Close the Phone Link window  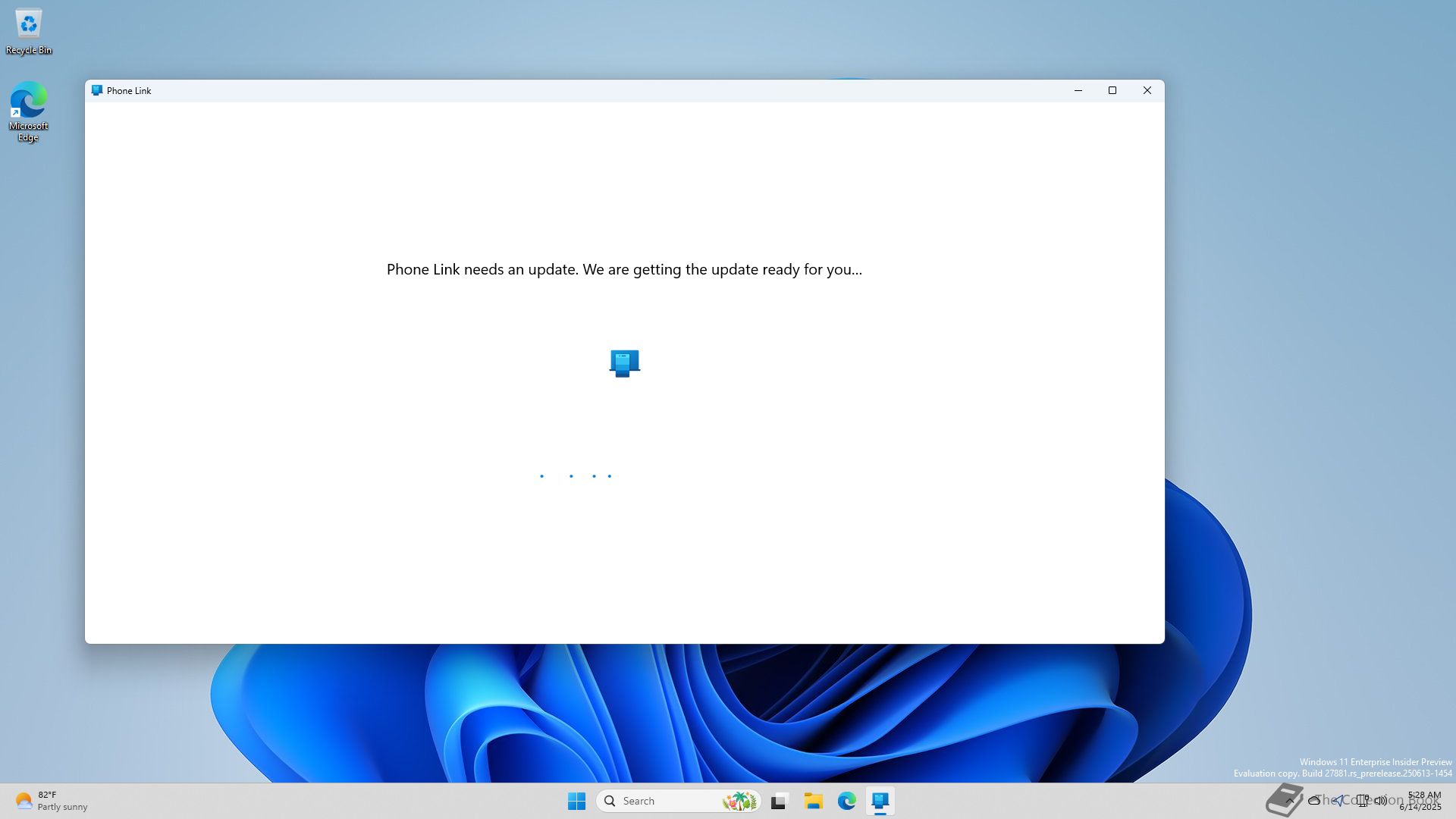pos(1147,90)
